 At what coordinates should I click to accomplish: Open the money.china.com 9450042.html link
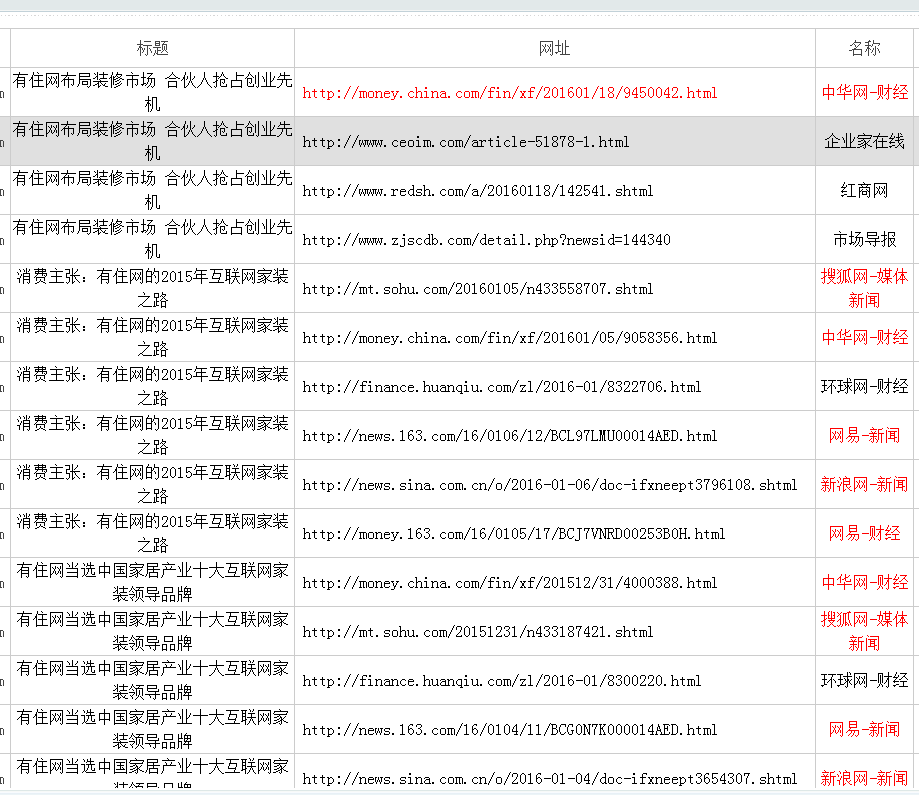[509, 93]
